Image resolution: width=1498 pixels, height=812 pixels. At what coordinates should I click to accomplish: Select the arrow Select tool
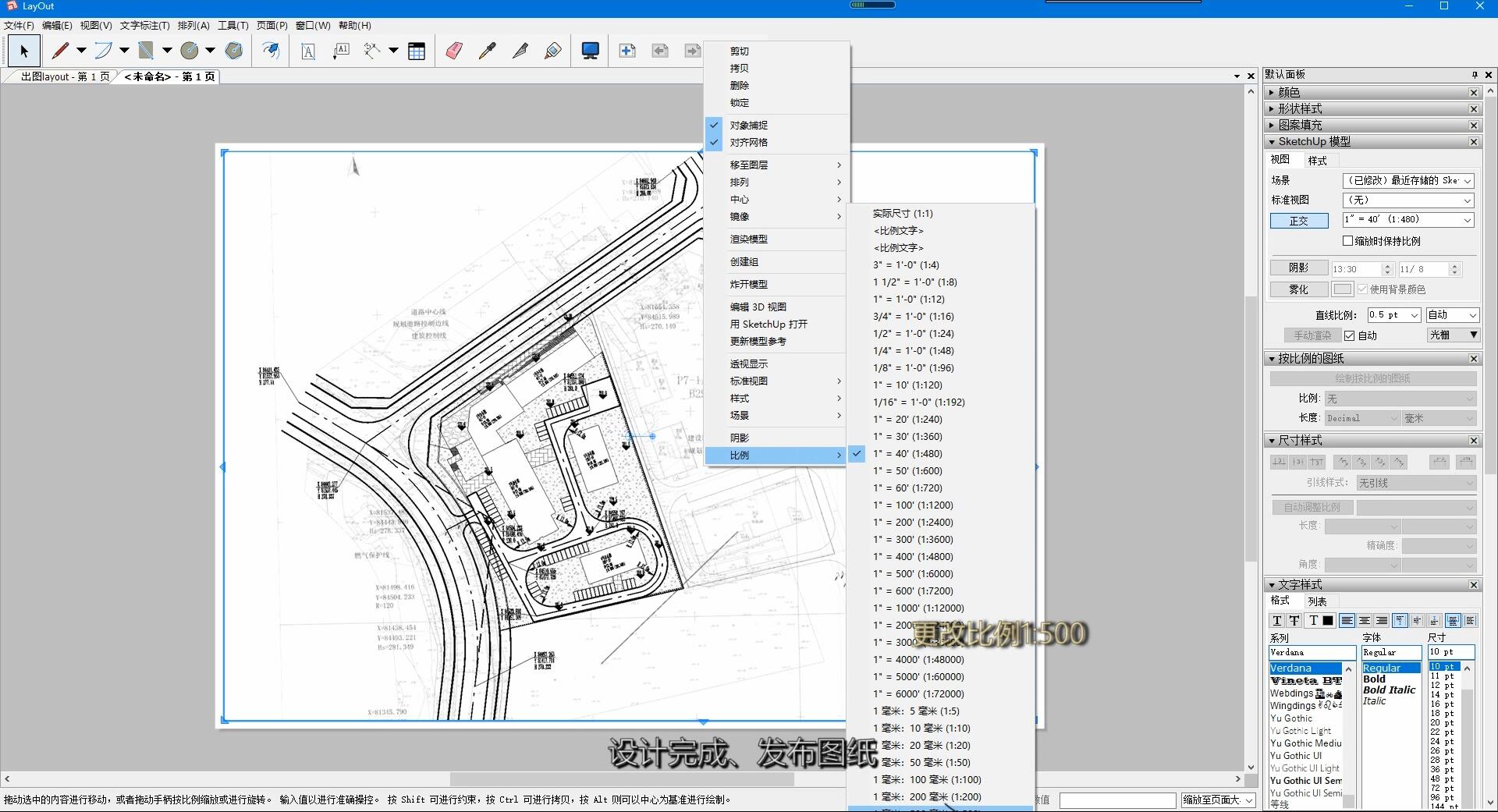(x=24, y=51)
